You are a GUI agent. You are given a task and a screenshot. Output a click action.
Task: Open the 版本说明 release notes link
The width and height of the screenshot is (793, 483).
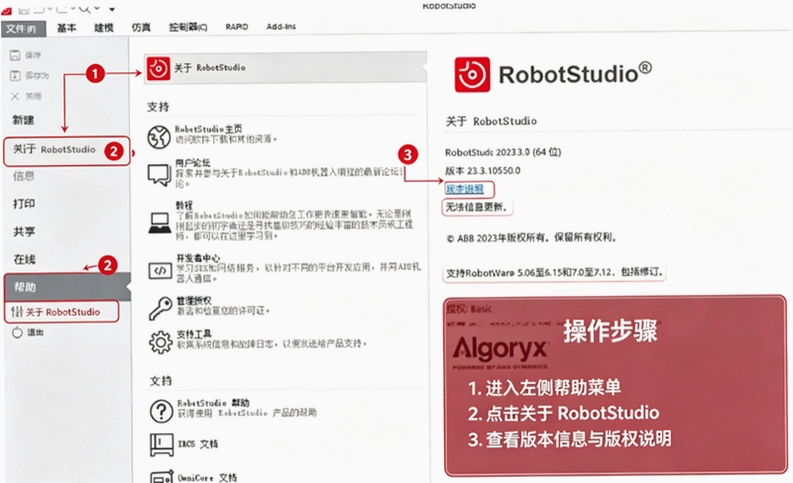click(x=464, y=189)
